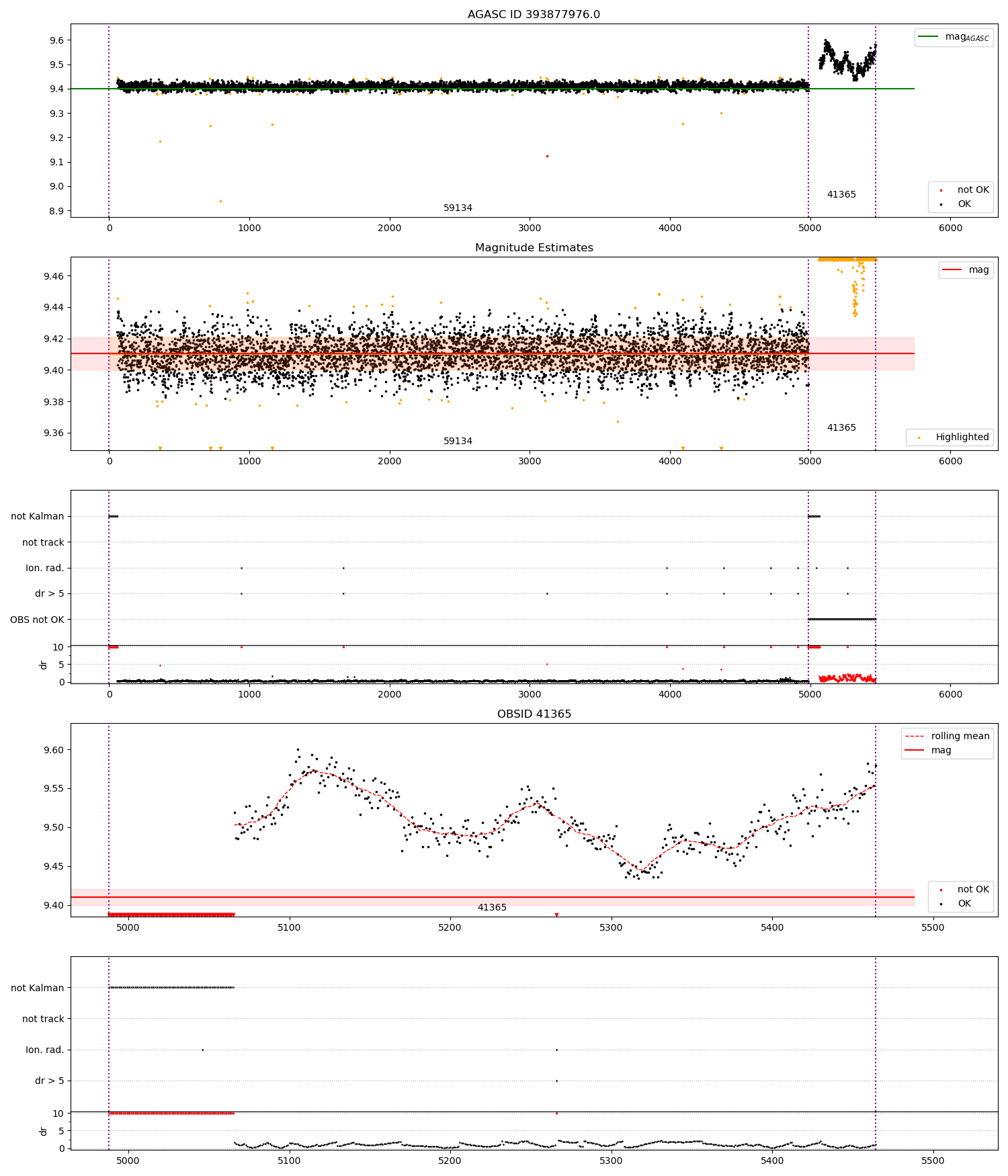Click the 41365 label in the OBSID plot
This screenshot has height=1176, width=1008.
pyautogui.click(x=492, y=907)
